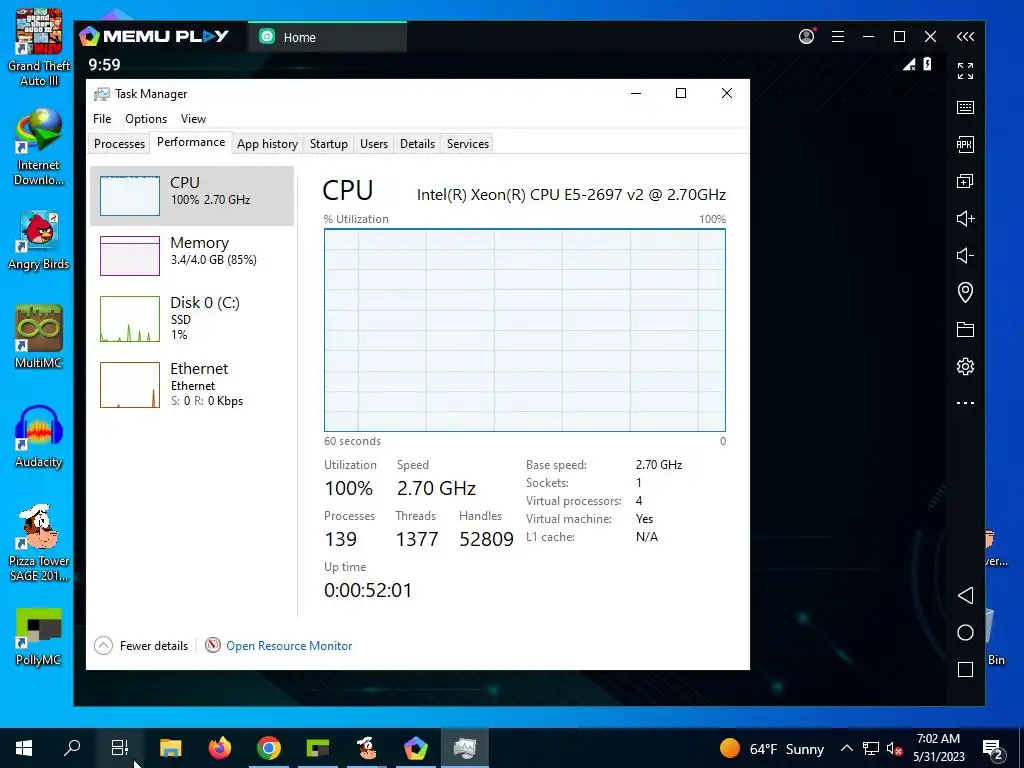Open the App history tab
This screenshot has width=1024, height=768.
pos(267,144)
